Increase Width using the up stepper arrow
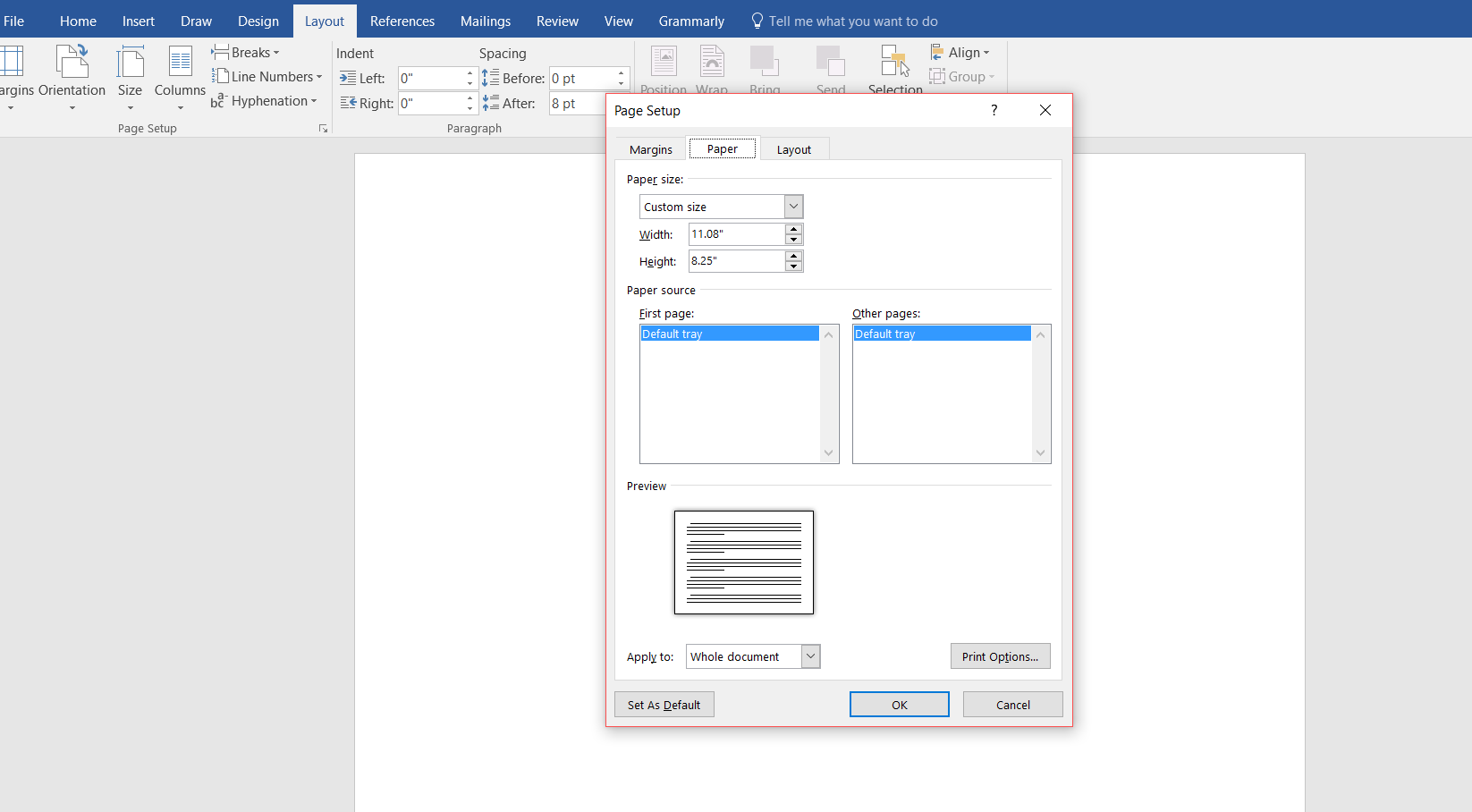Image resolution: width=1472 pixels, height=812 pixels. click(793, 229)
